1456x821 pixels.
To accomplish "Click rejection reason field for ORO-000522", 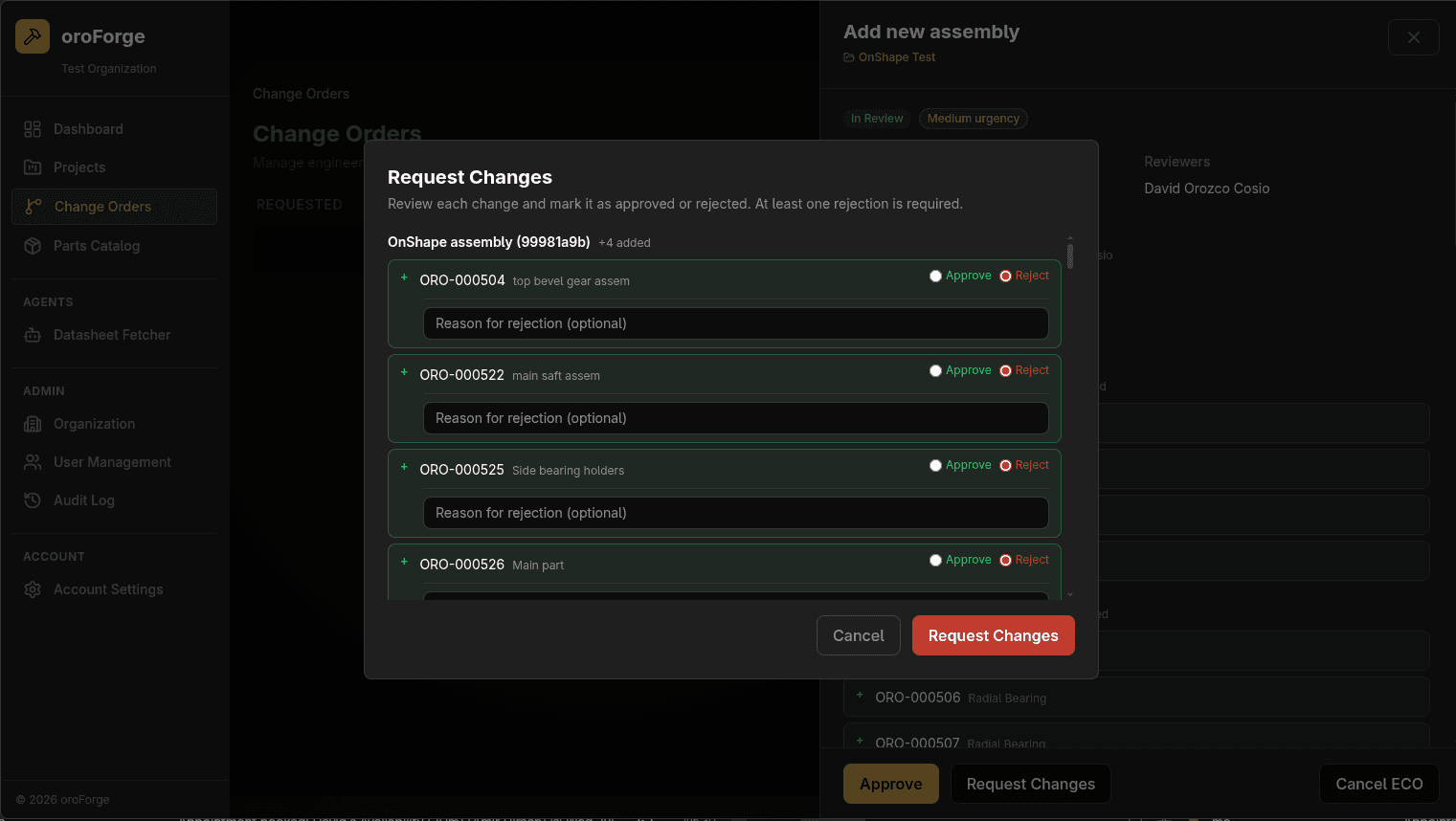I will [x=736, y=418].
